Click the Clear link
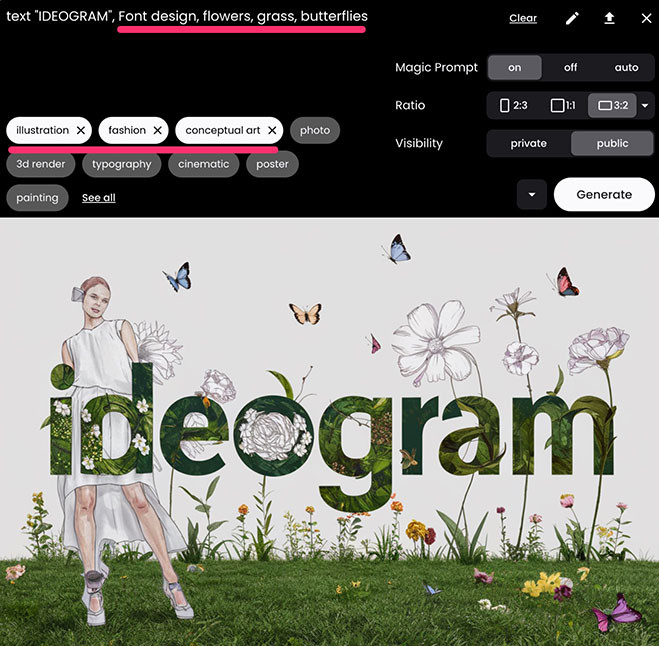 [x=523, y=18]
